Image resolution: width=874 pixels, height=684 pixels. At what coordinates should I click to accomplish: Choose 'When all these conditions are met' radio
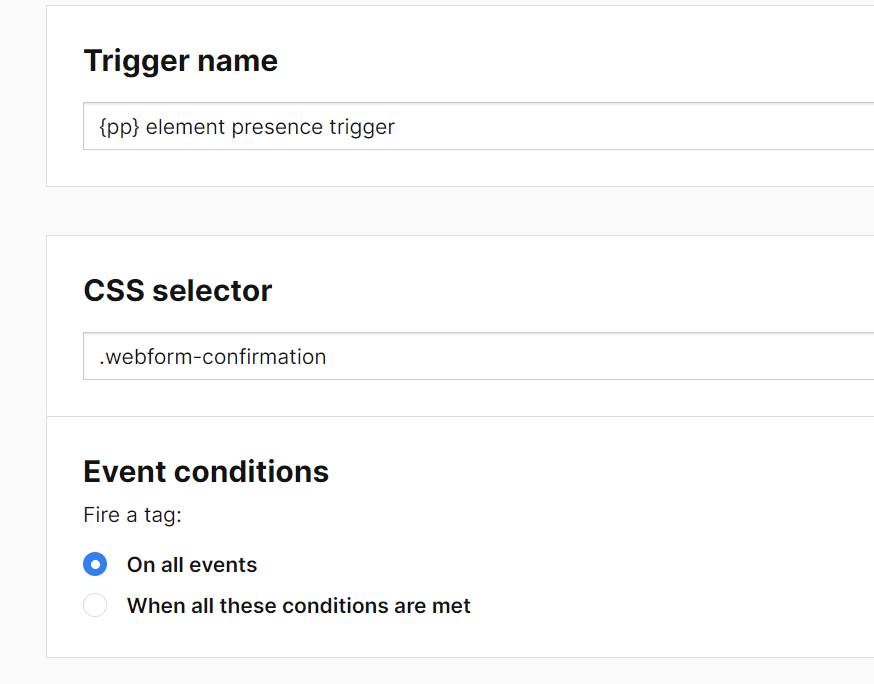coord(95,605)
